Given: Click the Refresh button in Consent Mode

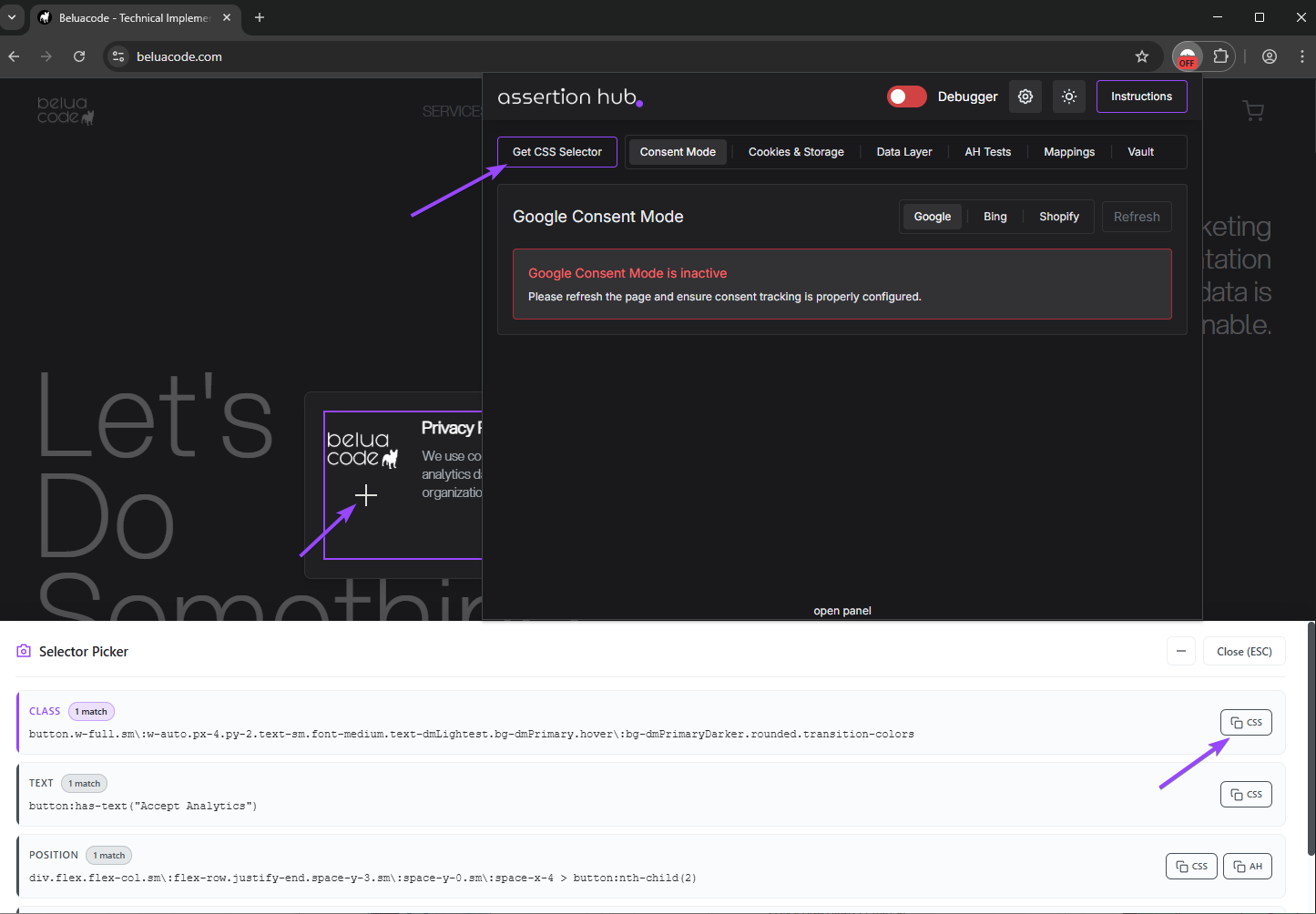Looking at the screenshot, I should point(1136,216).
